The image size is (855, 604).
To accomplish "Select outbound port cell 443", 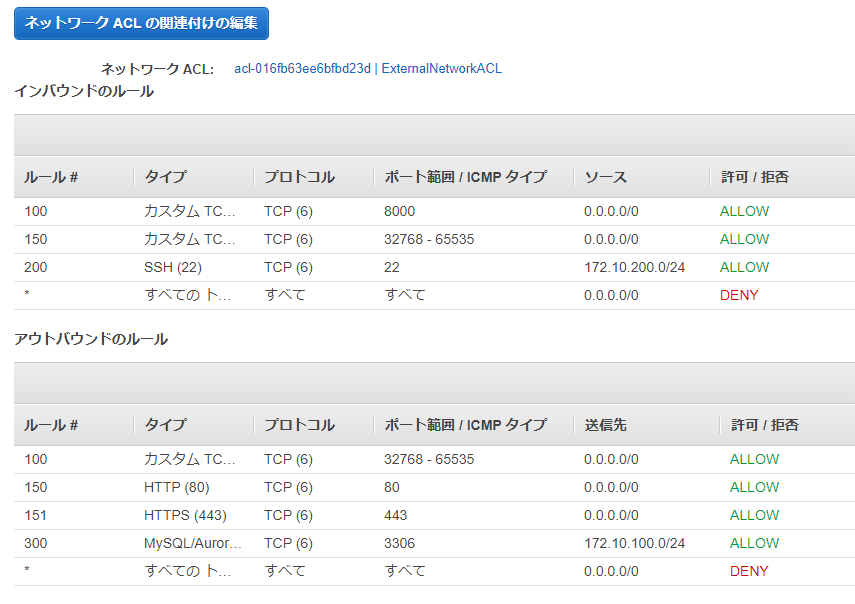I will [395, 516].
